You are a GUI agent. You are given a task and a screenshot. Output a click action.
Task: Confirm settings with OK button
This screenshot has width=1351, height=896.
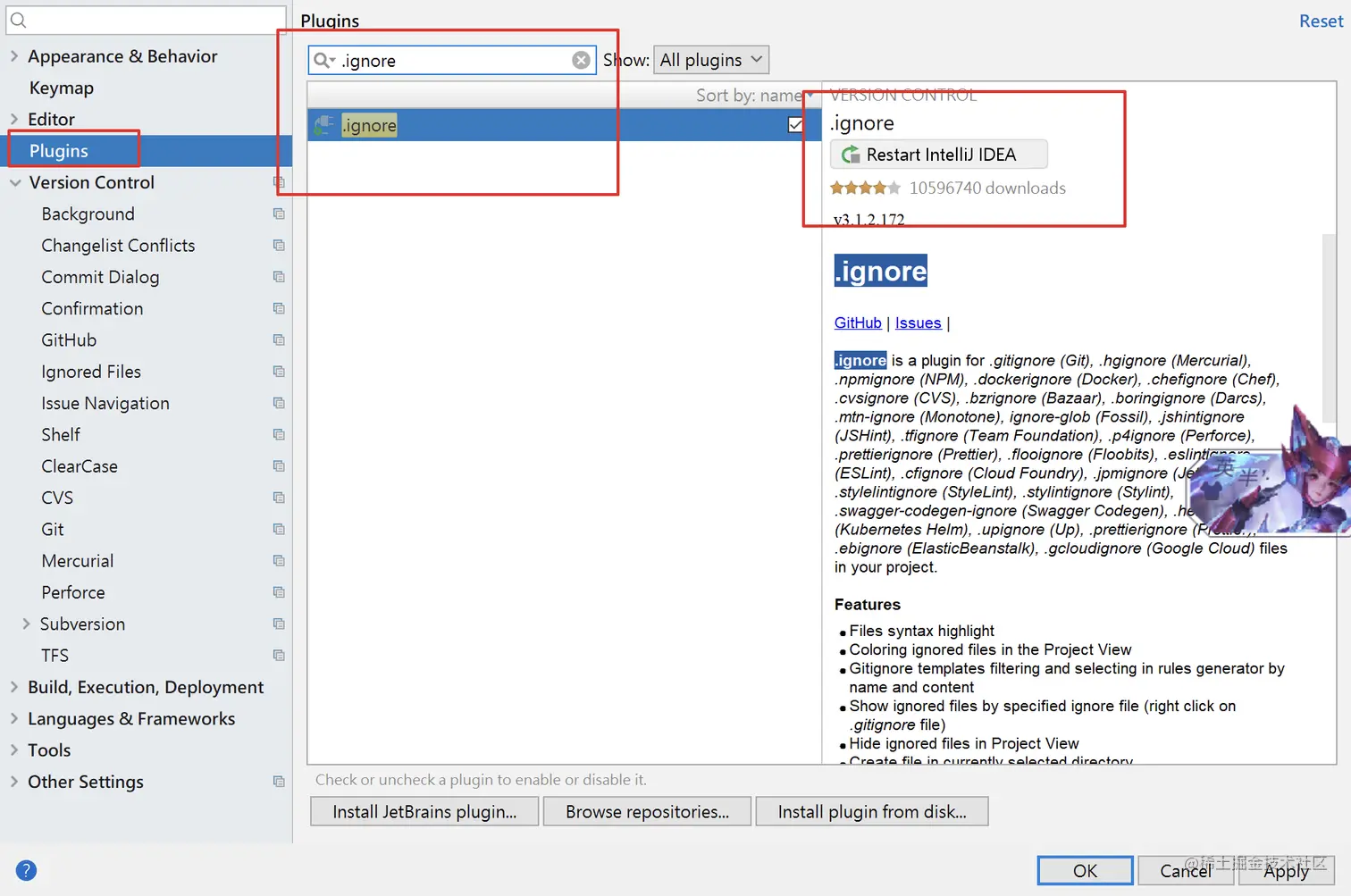pos(1085,870)
